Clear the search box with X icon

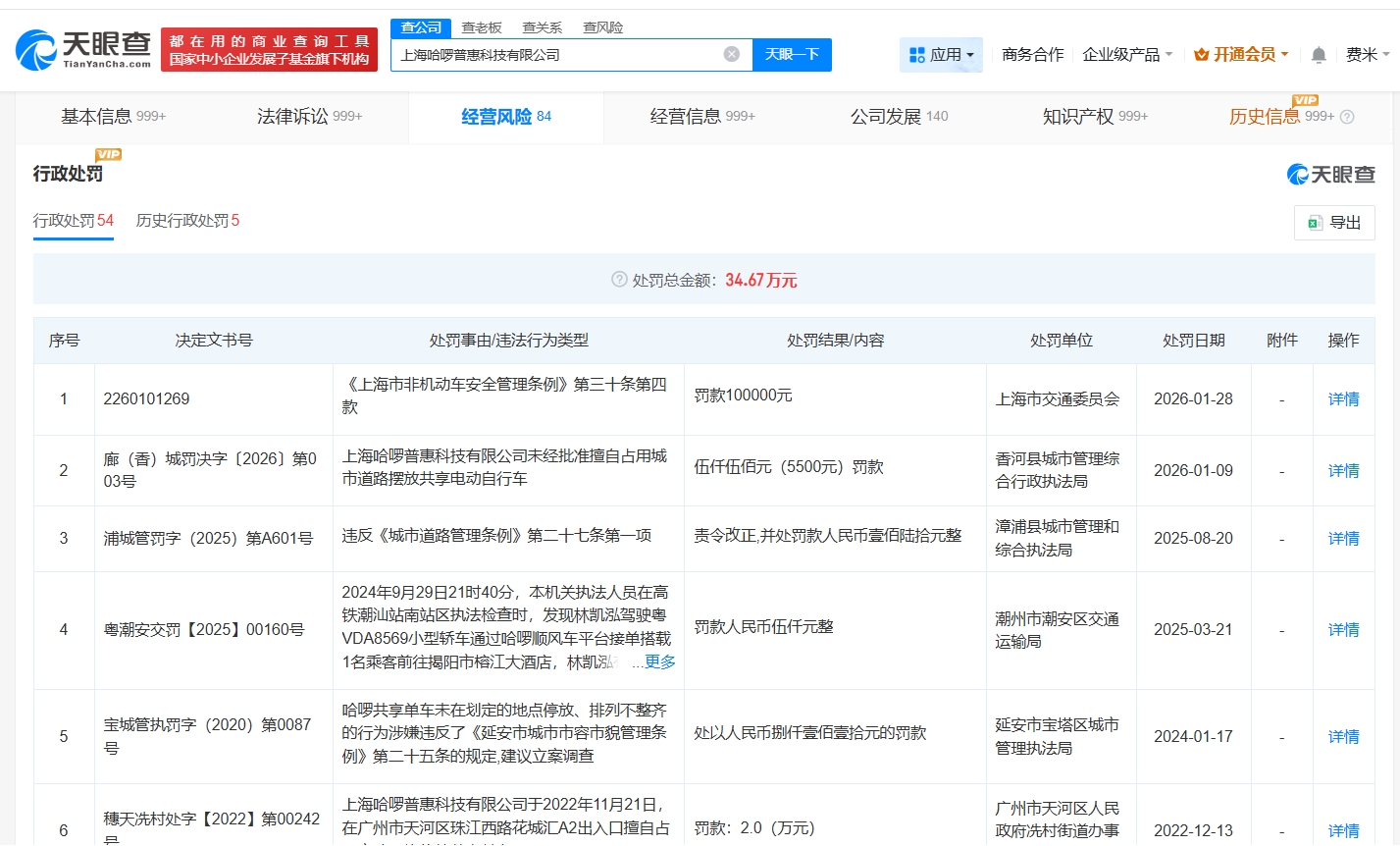click(731, 54)
